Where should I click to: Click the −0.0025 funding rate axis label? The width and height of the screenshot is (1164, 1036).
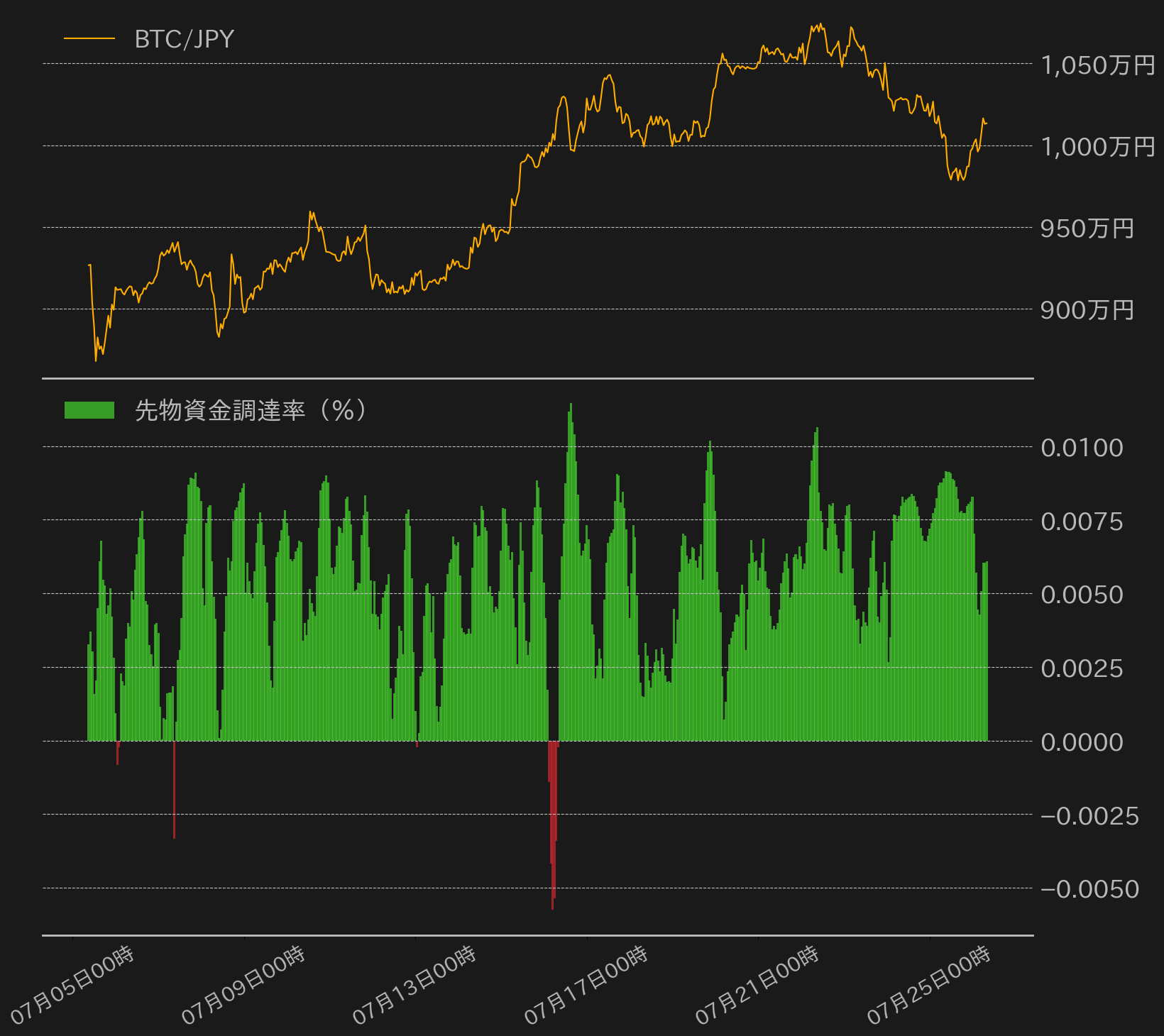click(x=1089, y=816)
